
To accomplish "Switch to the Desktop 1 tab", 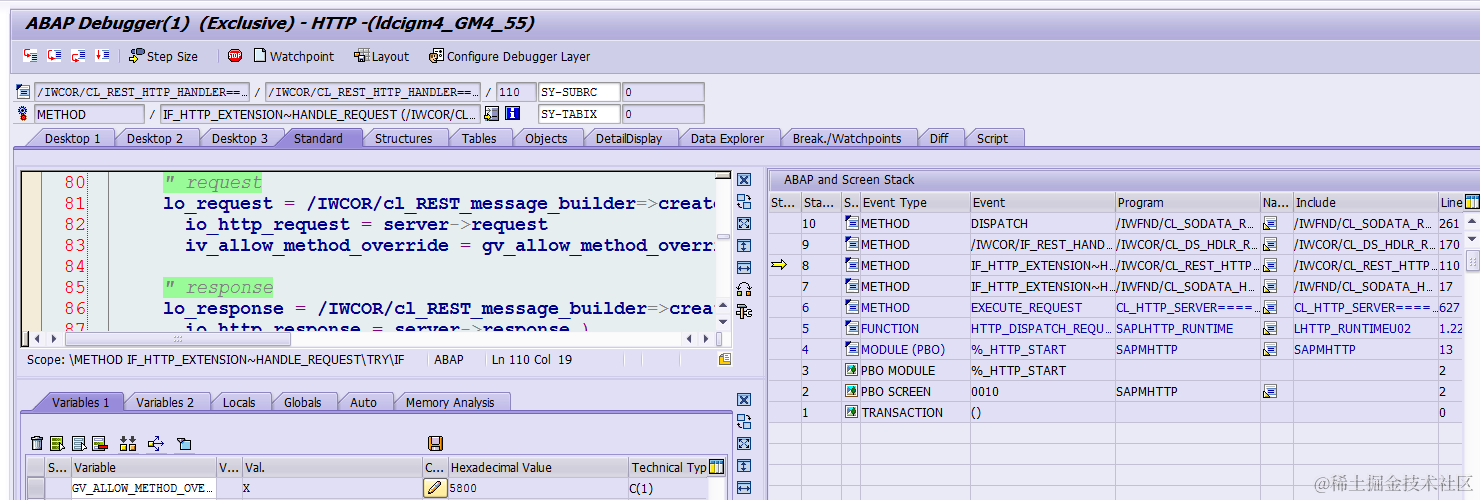I will click(72, 138).
